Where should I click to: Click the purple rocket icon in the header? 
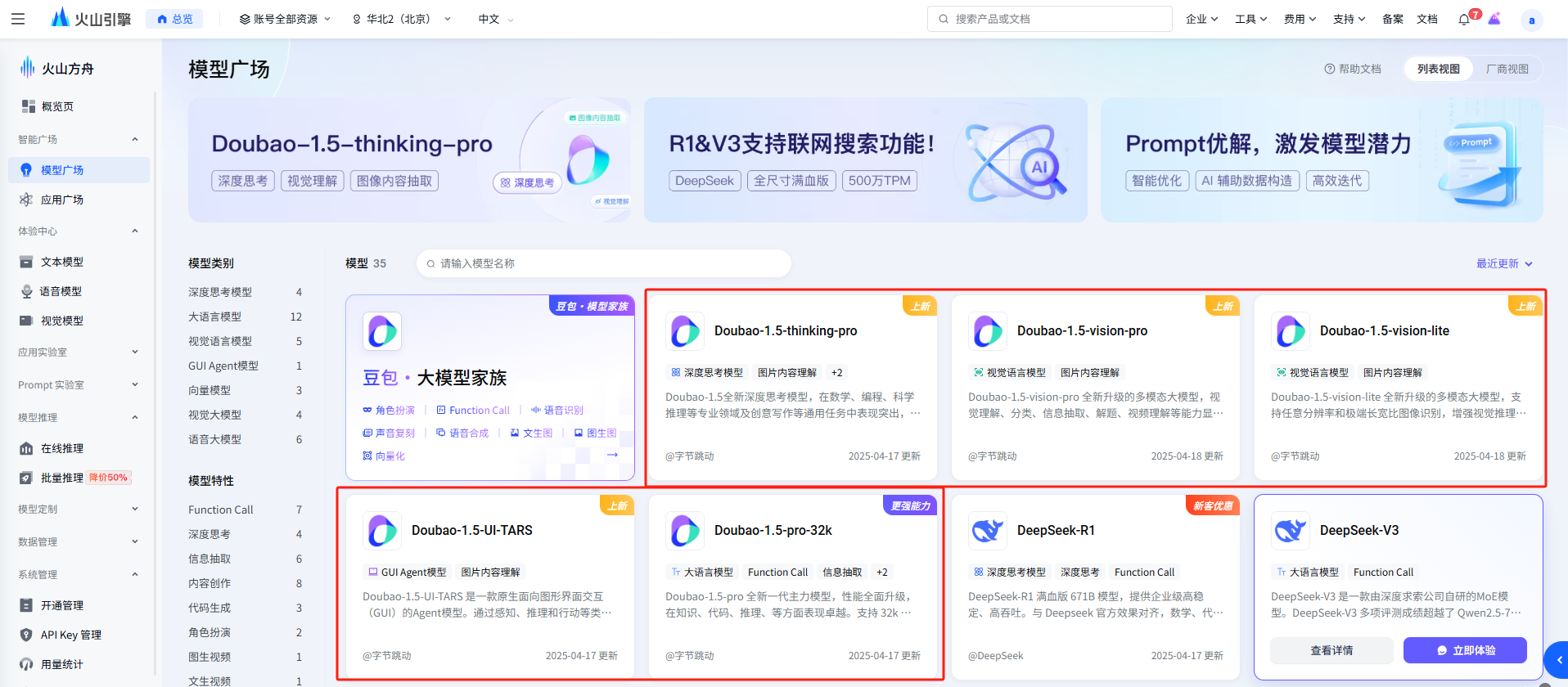1494,19
